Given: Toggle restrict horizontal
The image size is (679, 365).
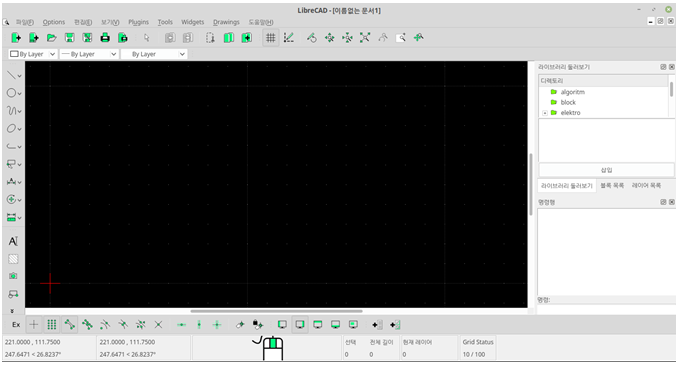Looking at the screenshot, I should (x=181, y=324).
